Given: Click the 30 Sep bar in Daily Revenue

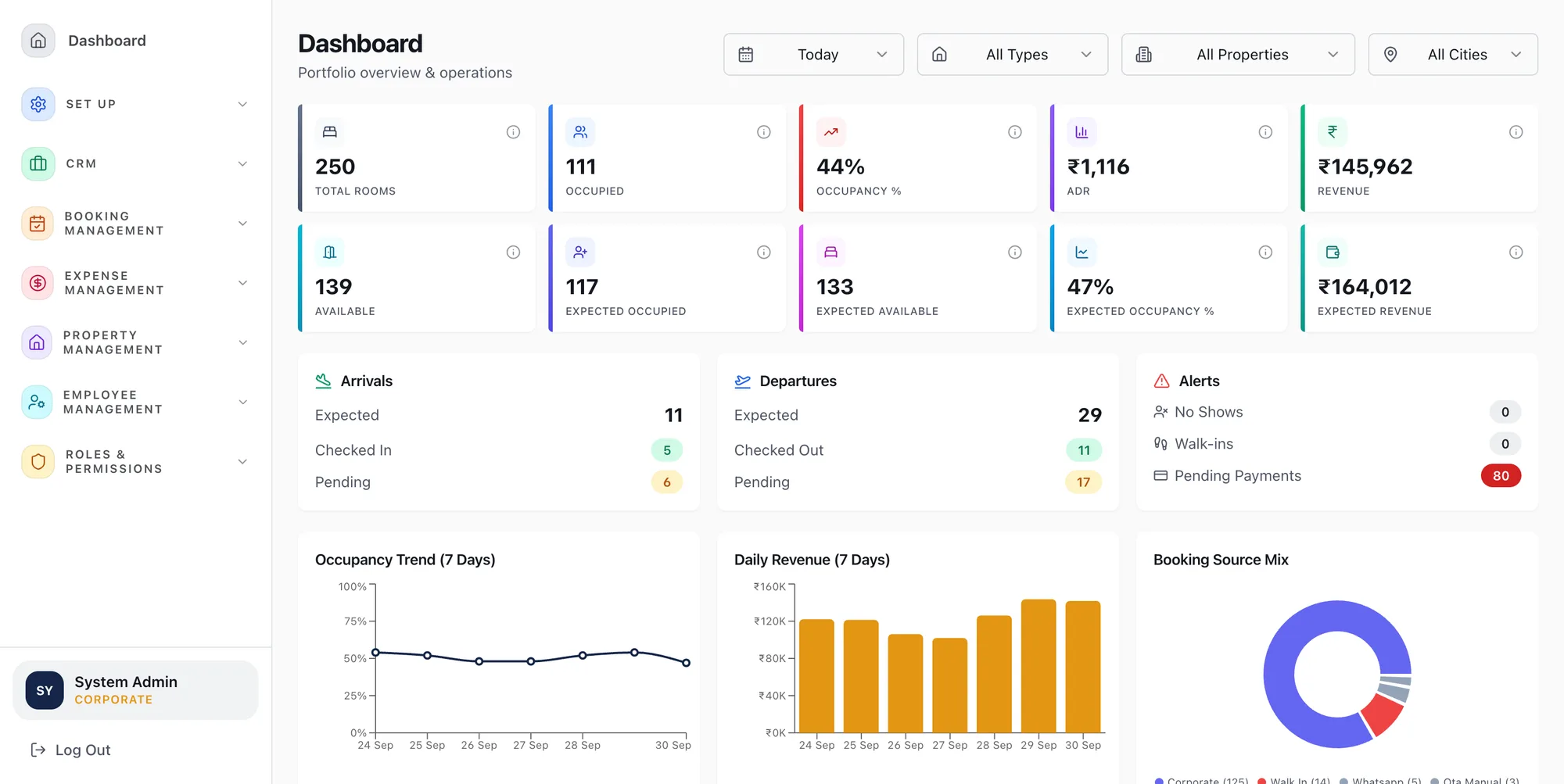Looking at the screenshot, I should tap(1083, 667).
